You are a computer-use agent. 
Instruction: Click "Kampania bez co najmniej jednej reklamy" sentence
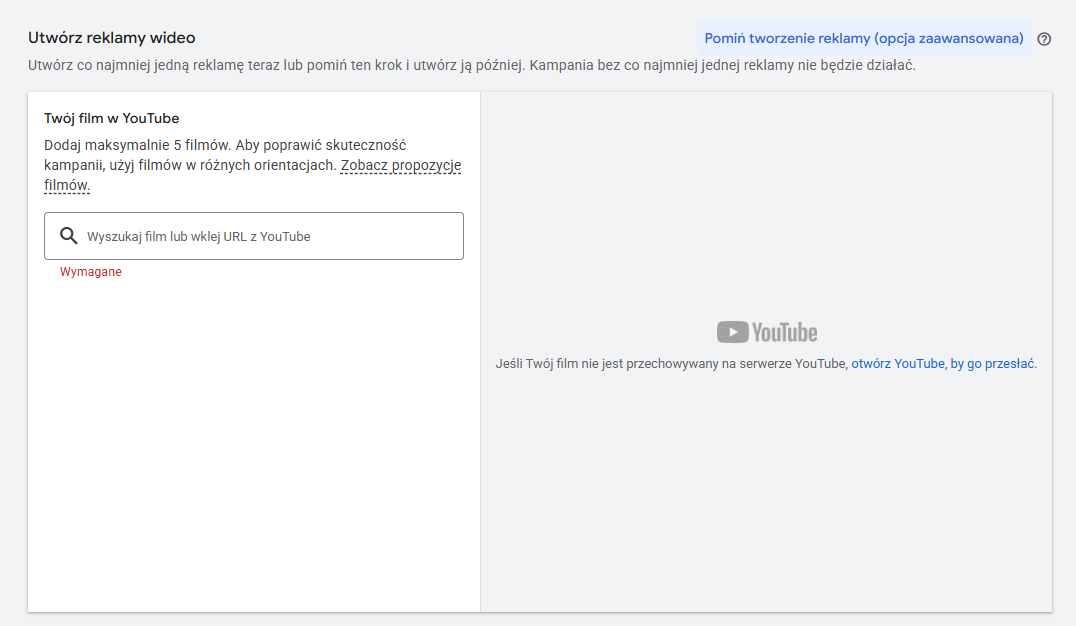[x=722, y=66]
